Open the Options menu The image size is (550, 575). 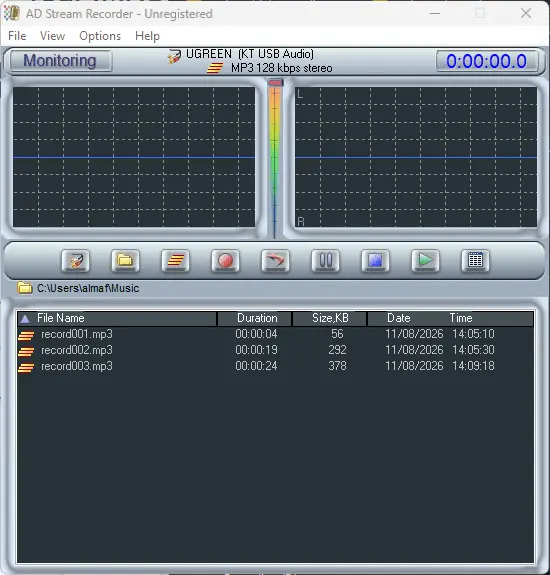[100, 36]
